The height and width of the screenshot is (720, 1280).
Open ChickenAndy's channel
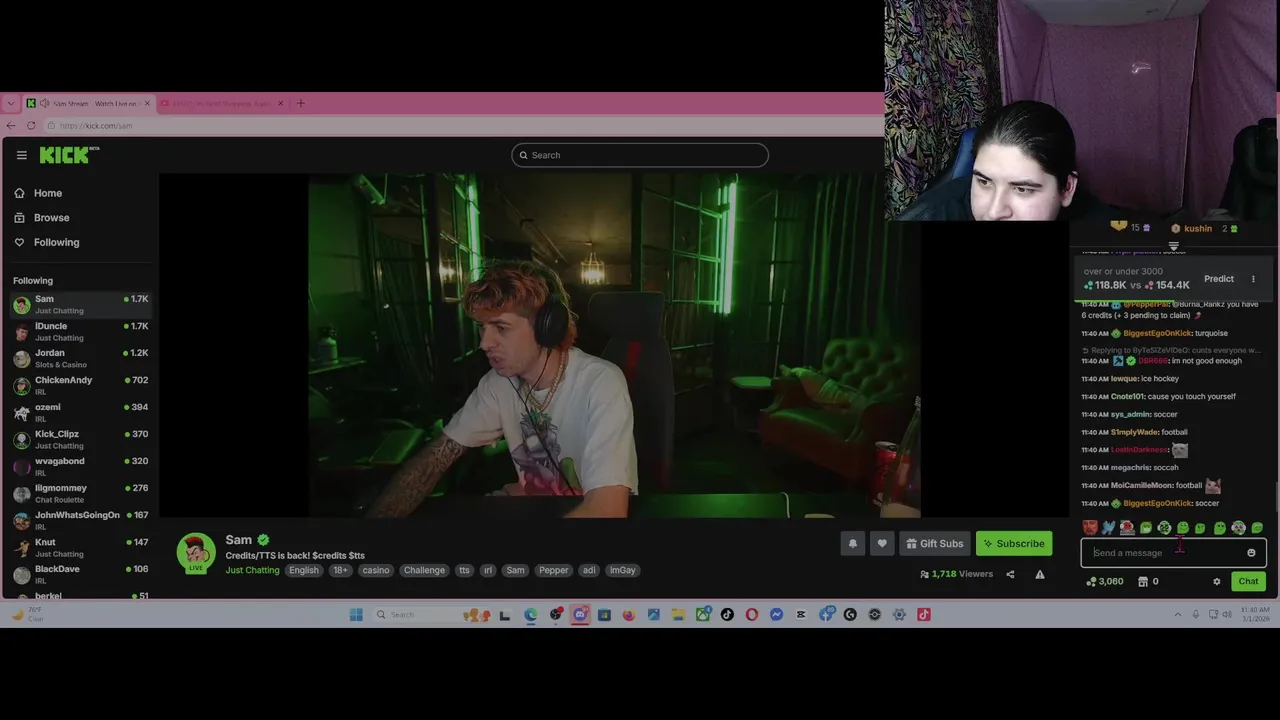click(80, 385)
